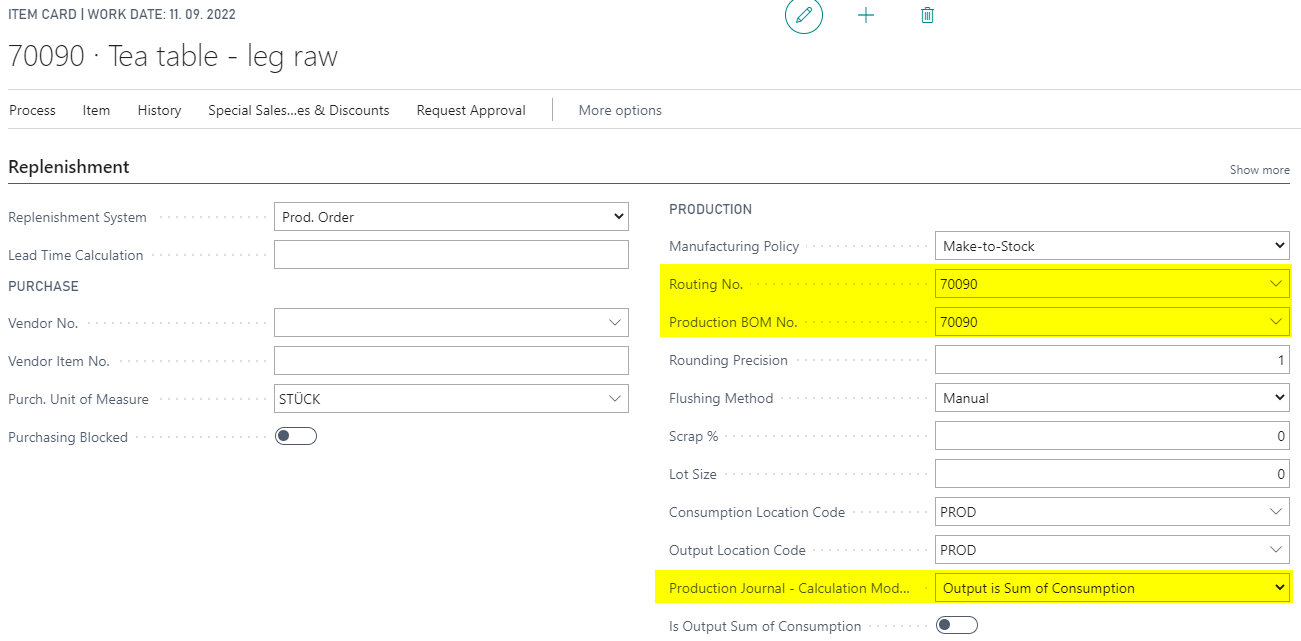Open the Manufacturing Policy dropdown
Image resolution: width=1301 pixels, height=641 pixels.
click(1112, 246)
